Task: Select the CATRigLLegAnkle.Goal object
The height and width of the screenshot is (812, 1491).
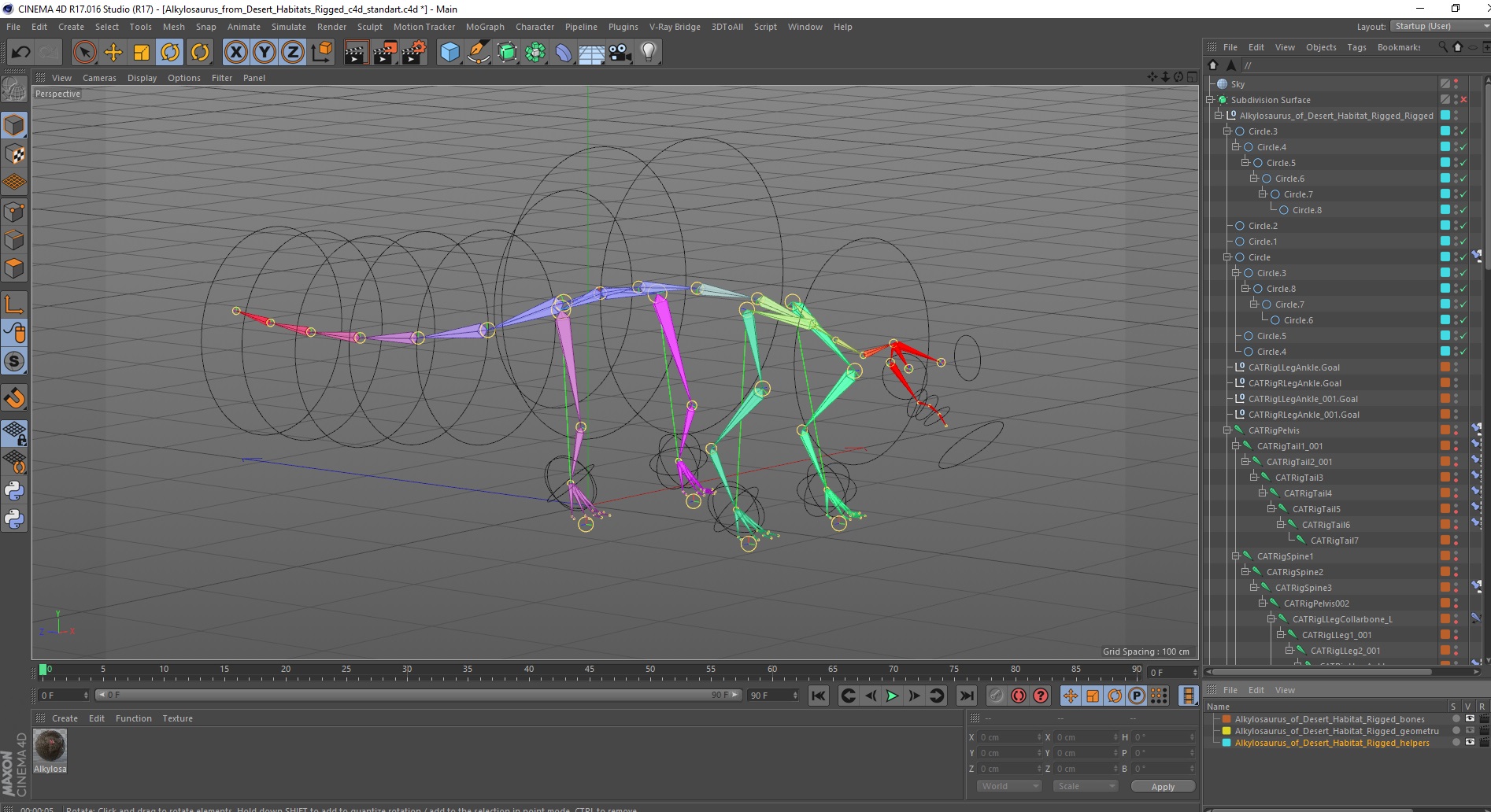Action: [x=1294, y=367]
